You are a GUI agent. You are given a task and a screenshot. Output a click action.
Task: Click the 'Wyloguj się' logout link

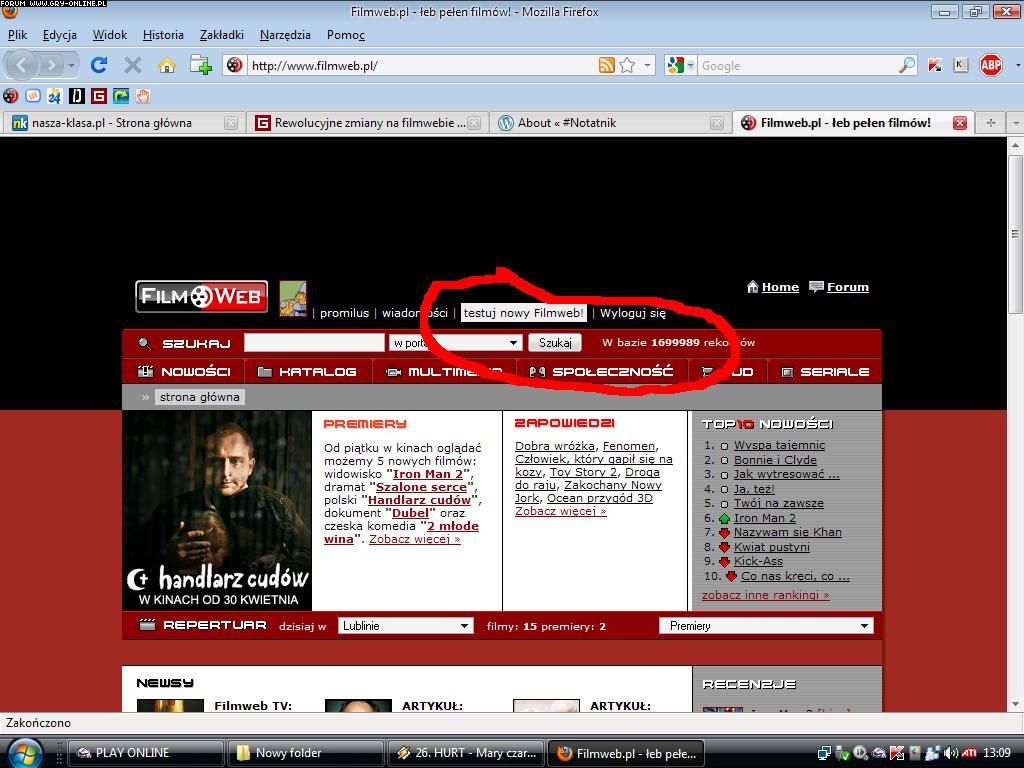coord(633,313)
